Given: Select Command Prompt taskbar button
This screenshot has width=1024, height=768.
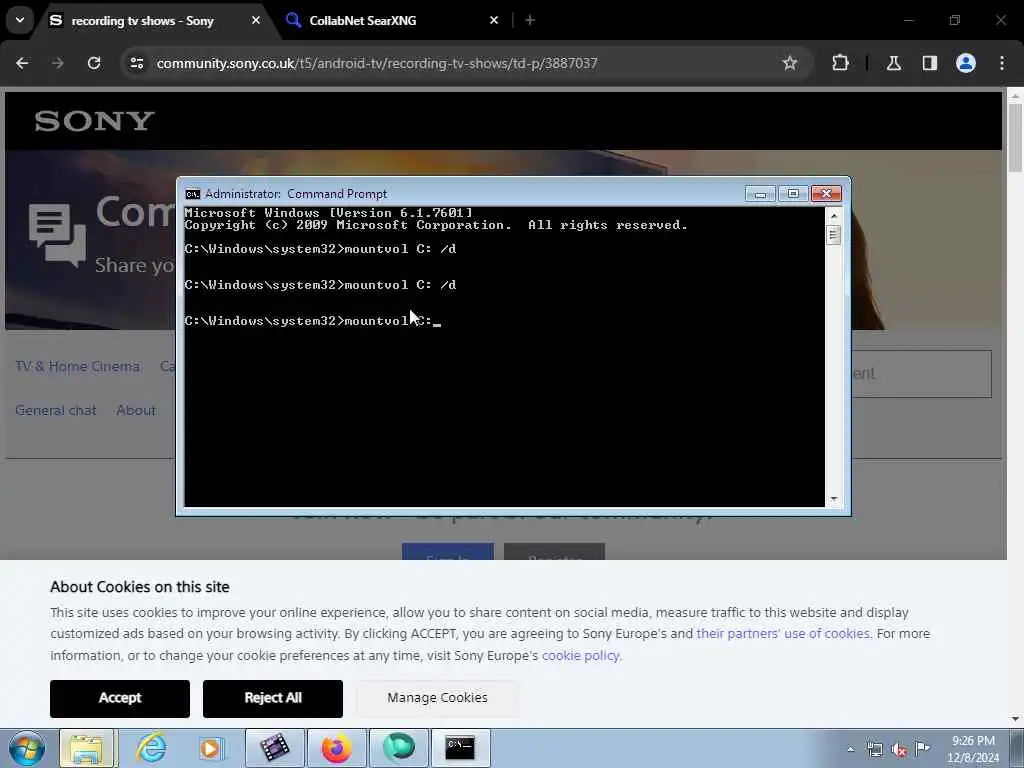Looking at the screenshot, I should pyautogui.click(x=460, y=748).
